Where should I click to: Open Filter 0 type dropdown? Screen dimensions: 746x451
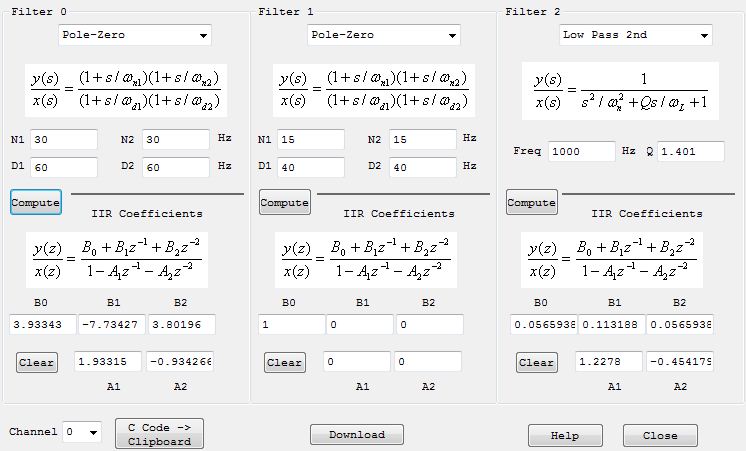(135, 36)
